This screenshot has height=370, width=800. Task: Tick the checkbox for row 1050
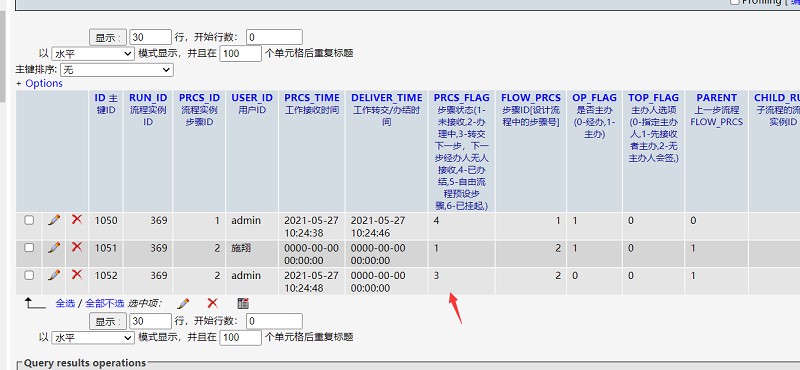29,220
